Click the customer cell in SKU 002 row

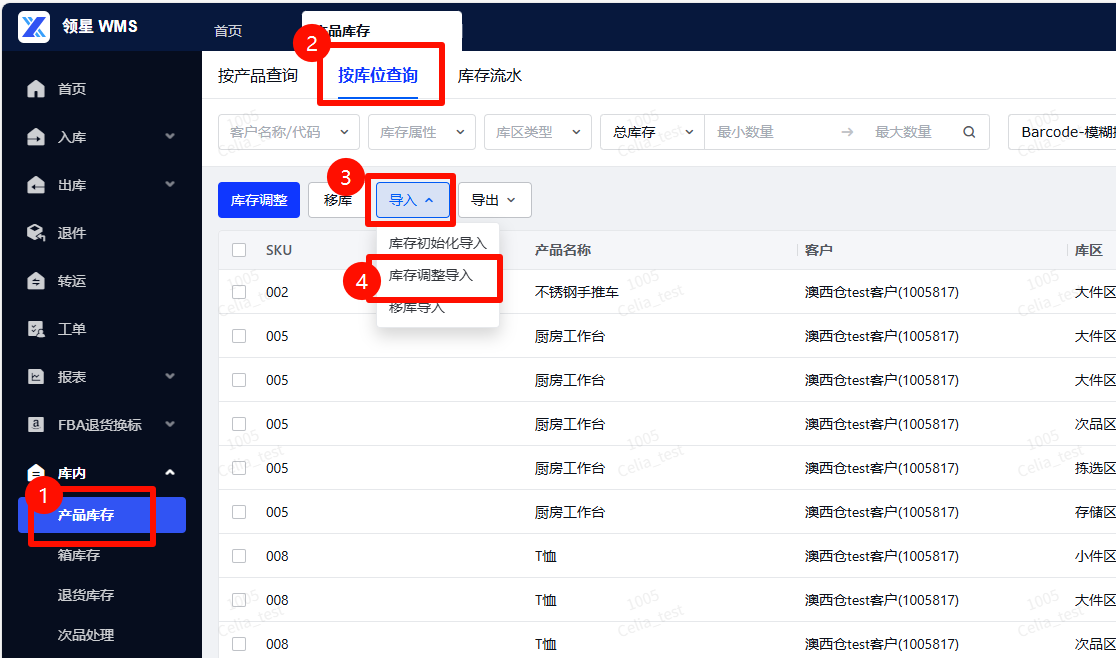click(882, 292)
